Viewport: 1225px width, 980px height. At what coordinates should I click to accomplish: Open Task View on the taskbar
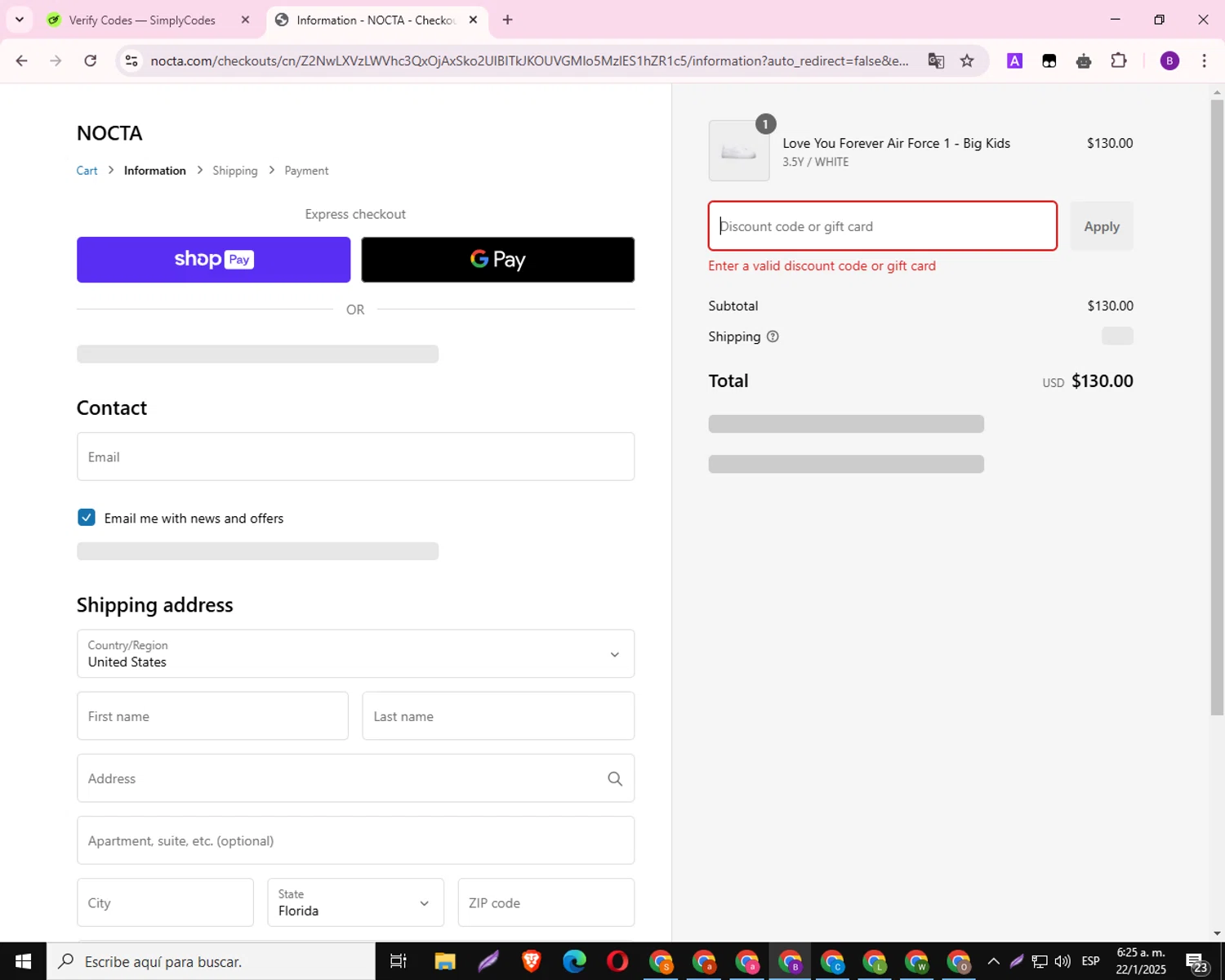398,961
